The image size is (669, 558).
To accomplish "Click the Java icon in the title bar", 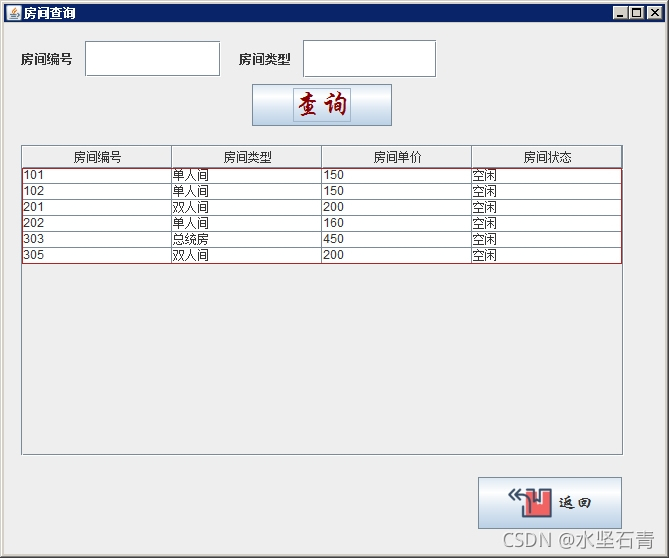I will (14, 13).
